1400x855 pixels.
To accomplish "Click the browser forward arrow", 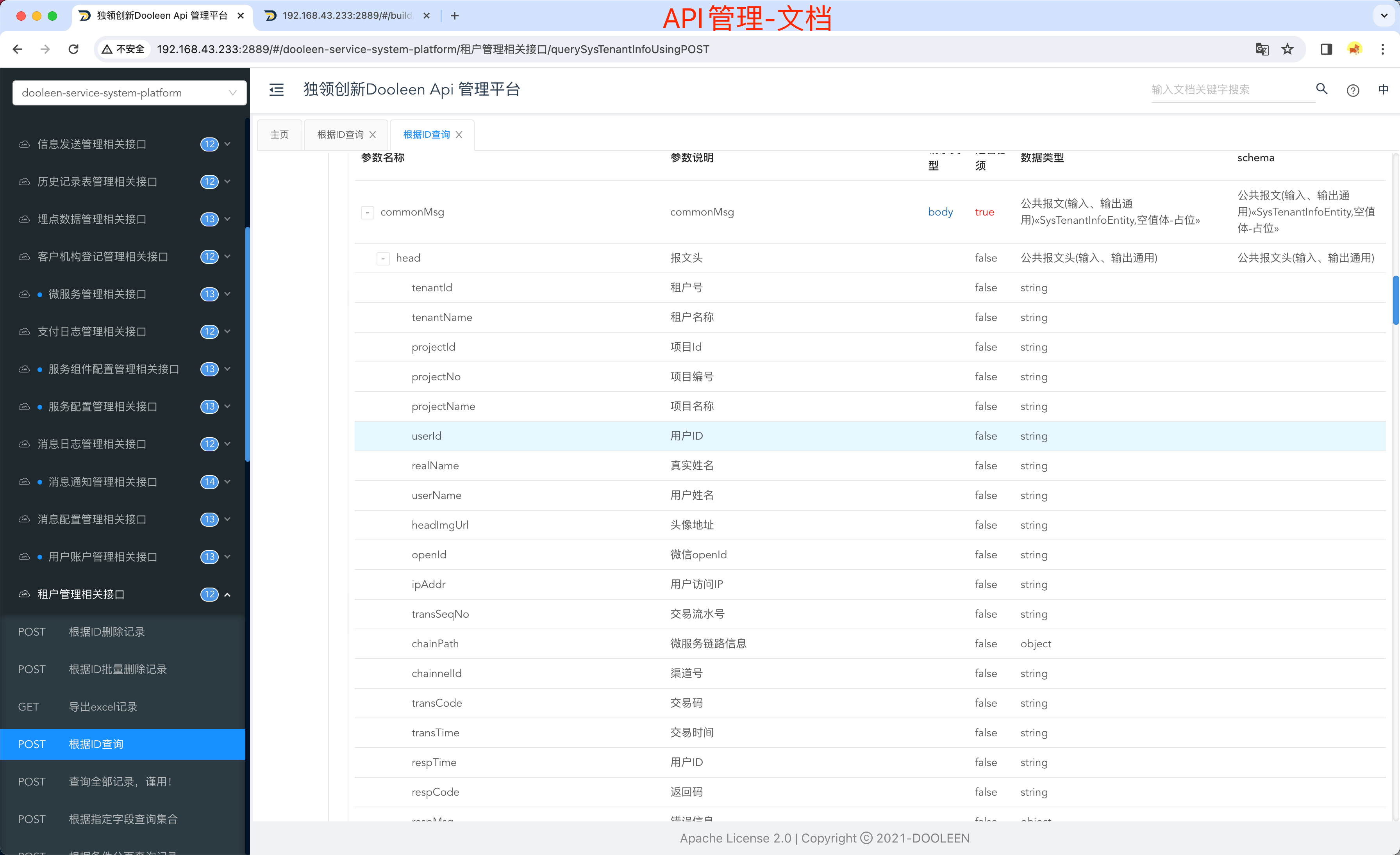I will [45, 50].
